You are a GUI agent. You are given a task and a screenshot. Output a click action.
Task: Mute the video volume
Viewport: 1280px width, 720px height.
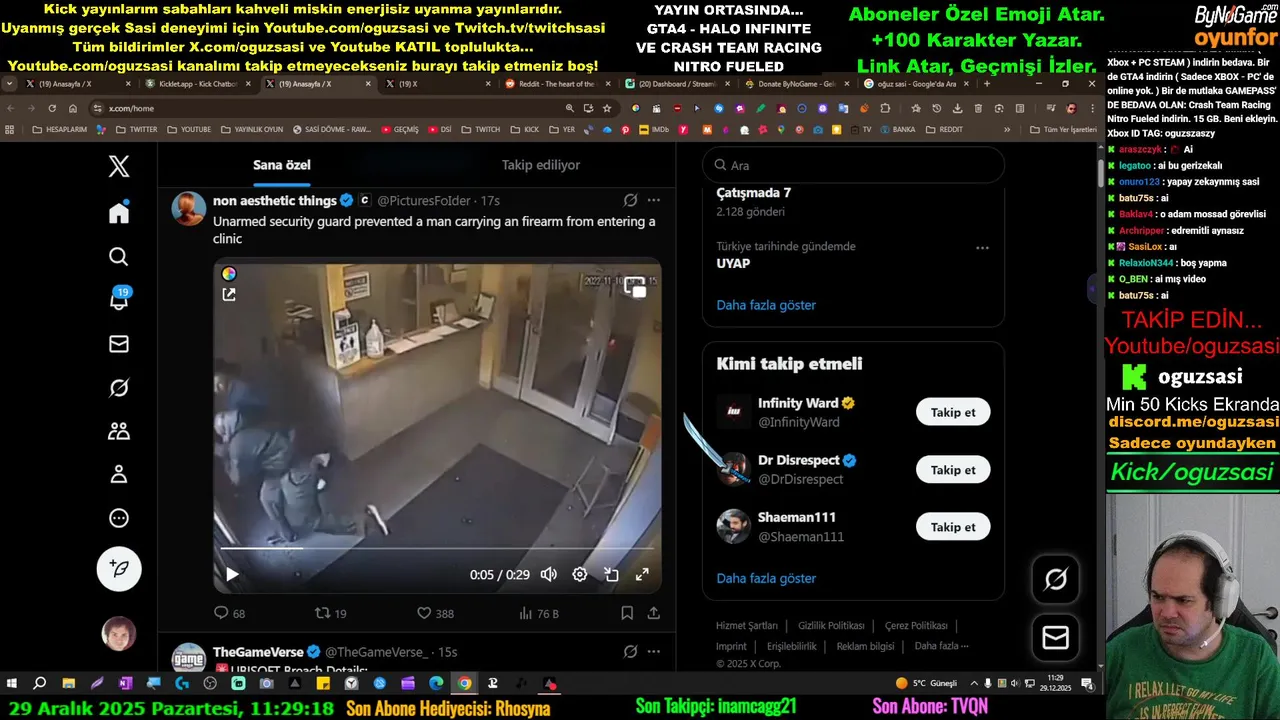(x=548, y=574)
